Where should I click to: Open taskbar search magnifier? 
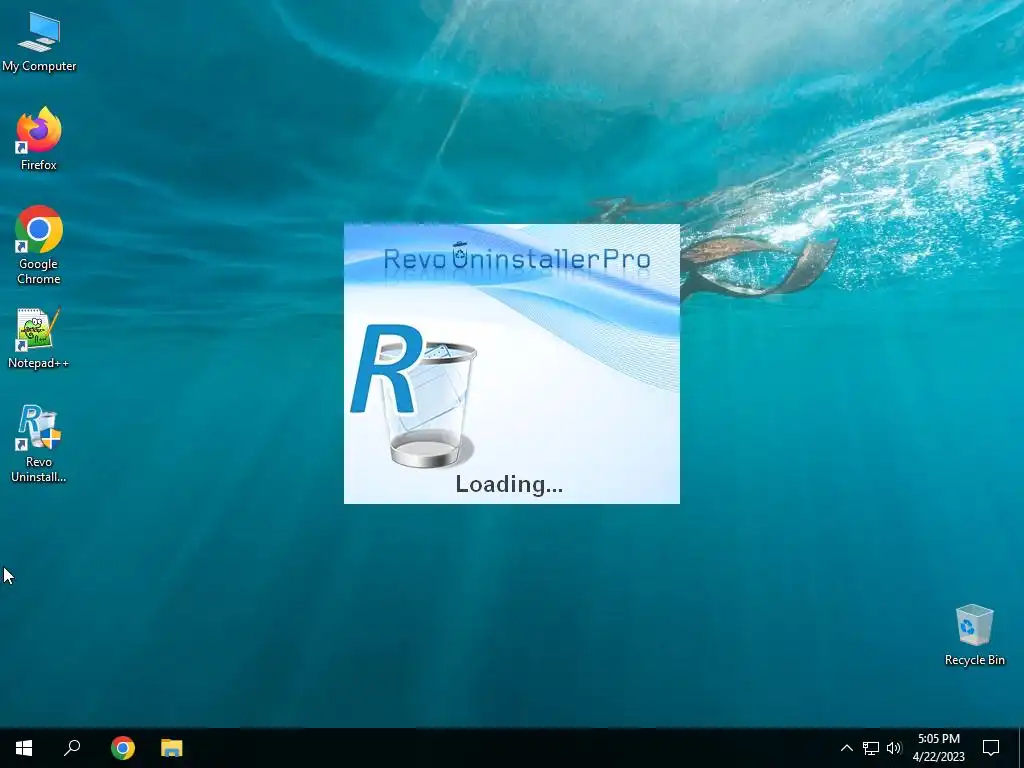coord(72,748)
